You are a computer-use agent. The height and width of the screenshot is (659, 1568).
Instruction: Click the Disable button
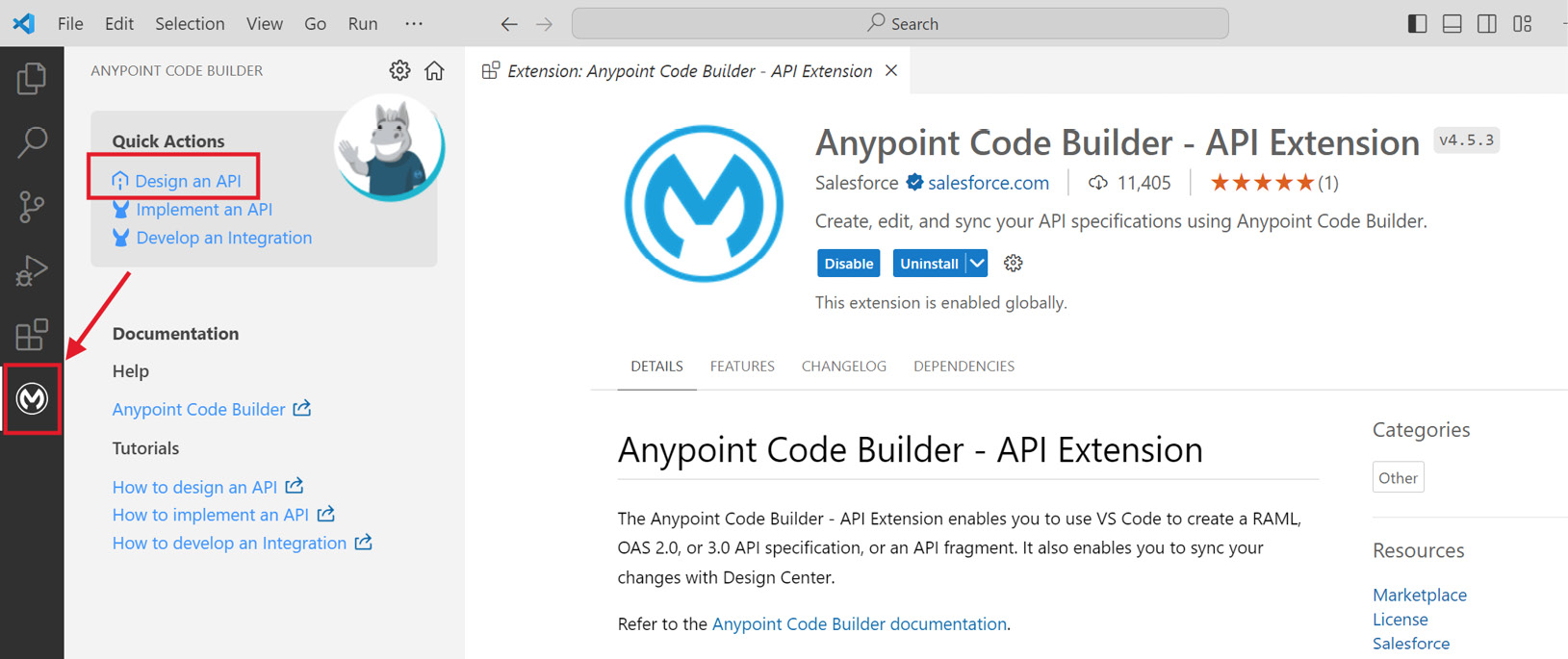[x=848, y=263]
